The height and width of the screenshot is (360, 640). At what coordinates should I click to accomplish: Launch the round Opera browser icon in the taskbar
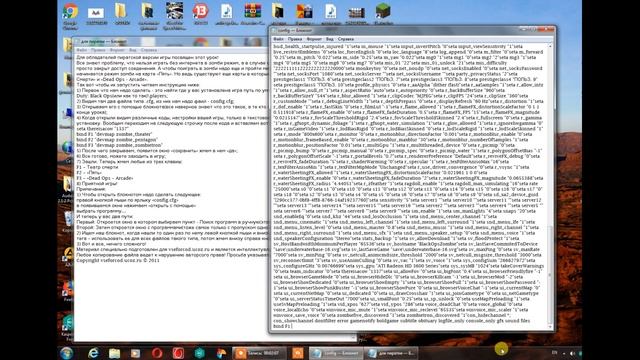(x=157, y=353)
